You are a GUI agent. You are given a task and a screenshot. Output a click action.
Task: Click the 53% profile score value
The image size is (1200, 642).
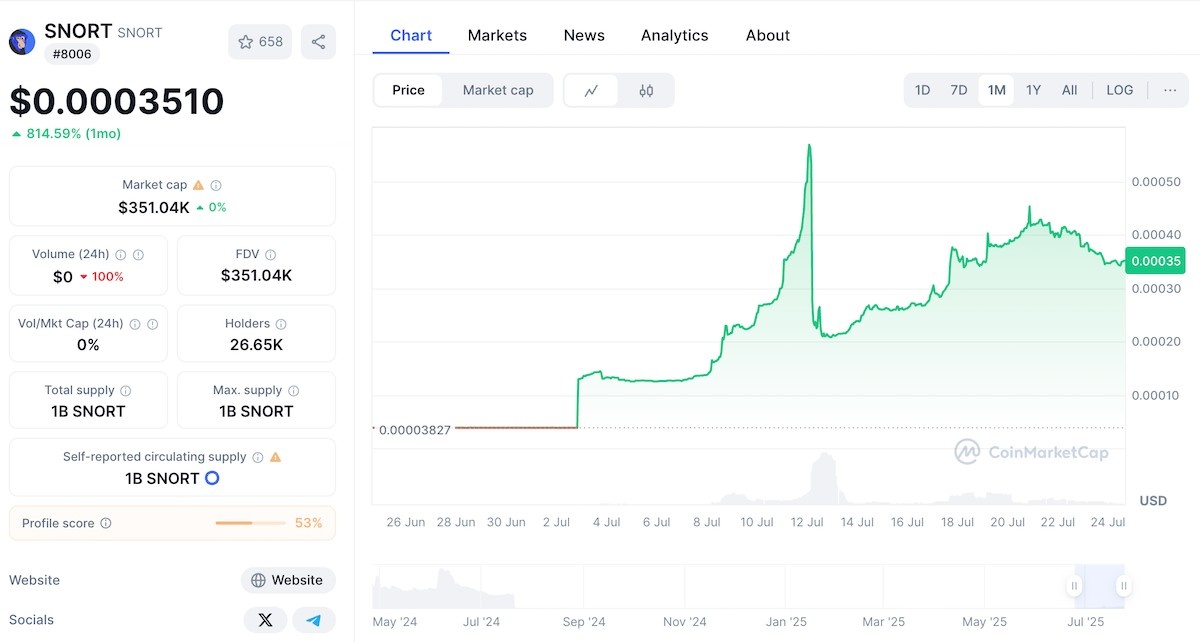pos(309,523)
